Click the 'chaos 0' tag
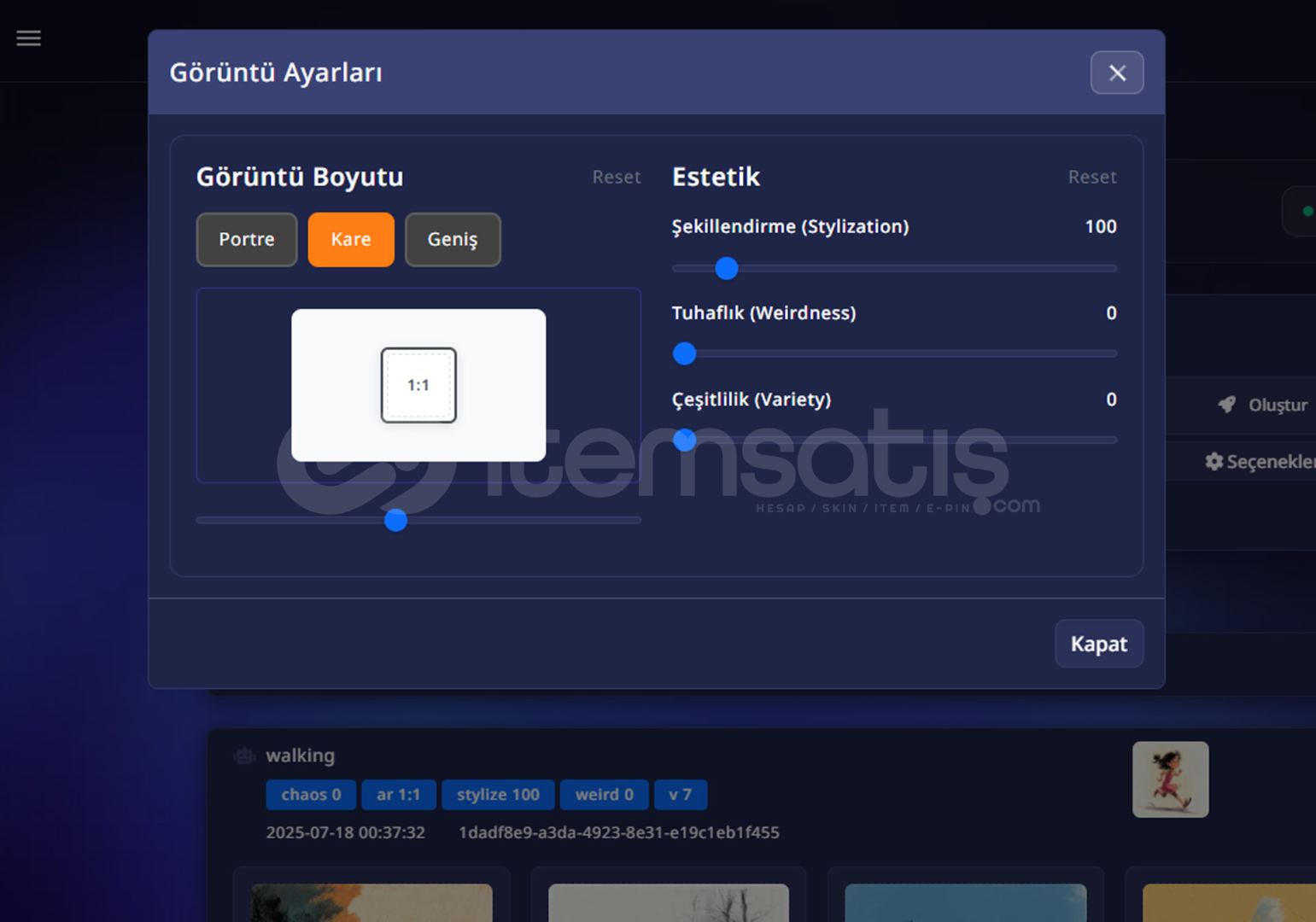 pos(311,795)
